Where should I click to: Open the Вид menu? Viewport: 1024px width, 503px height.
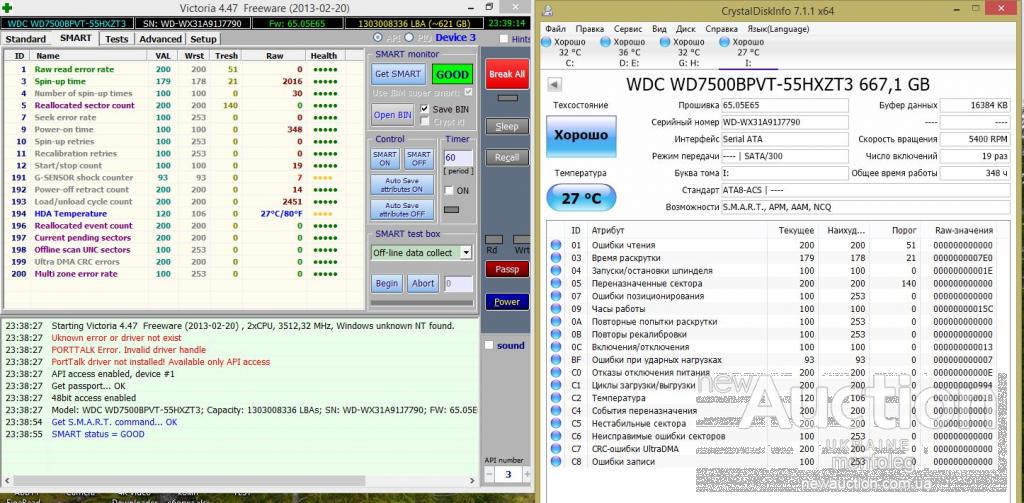point(659,29)
